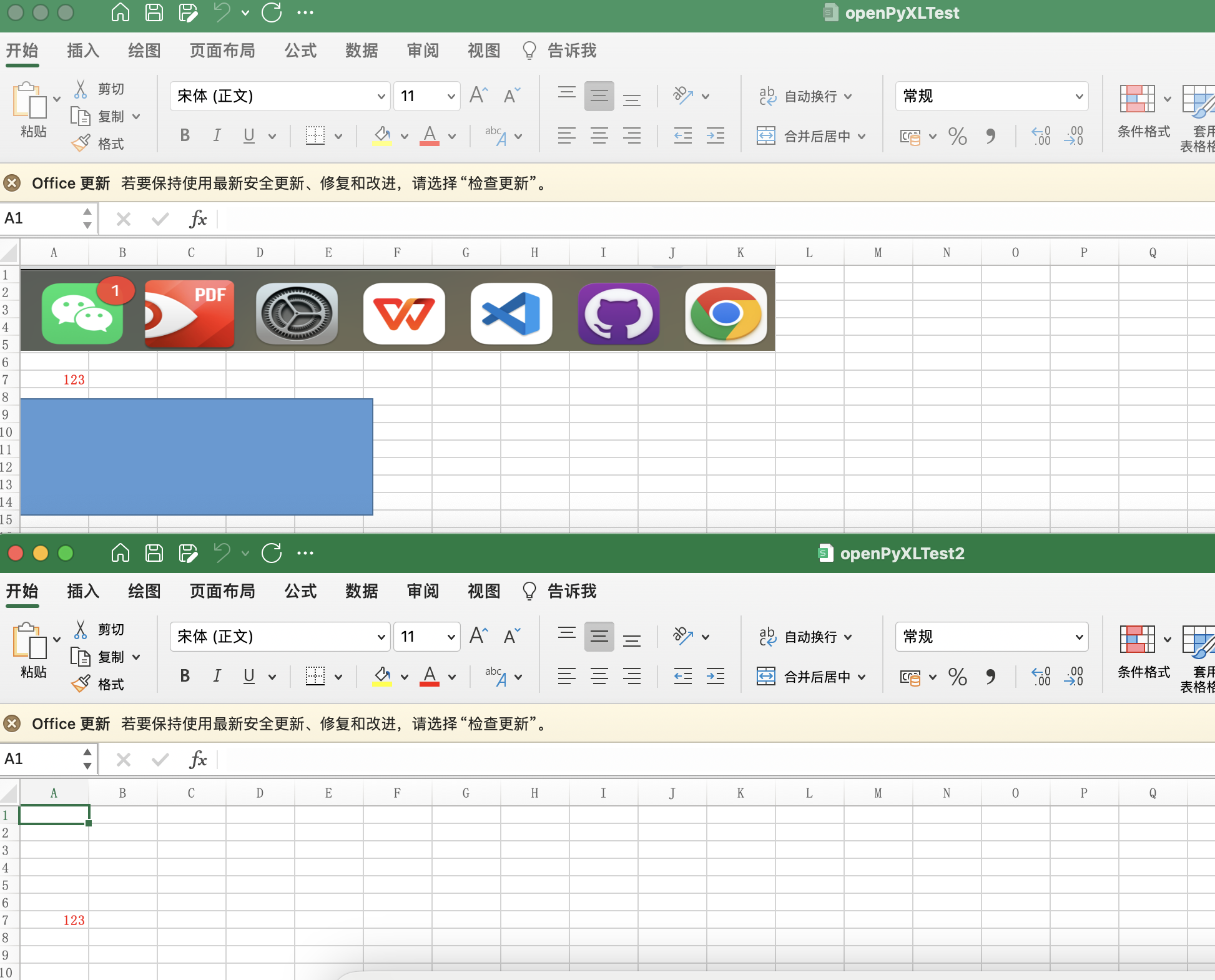Click percent style icon in openPyXLTest2 ribbon

pyautogui.click(x=957, y=677)
